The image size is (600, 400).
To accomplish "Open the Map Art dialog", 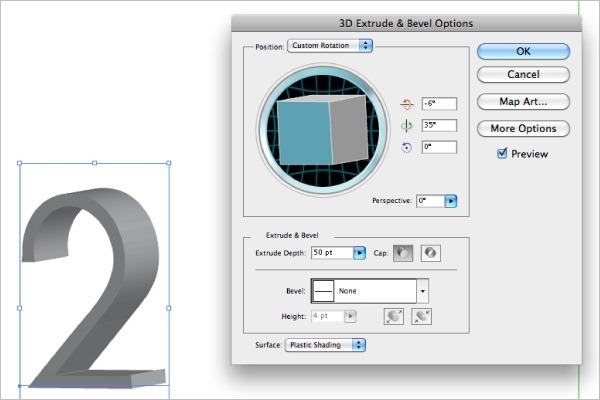I will point(523,101).
